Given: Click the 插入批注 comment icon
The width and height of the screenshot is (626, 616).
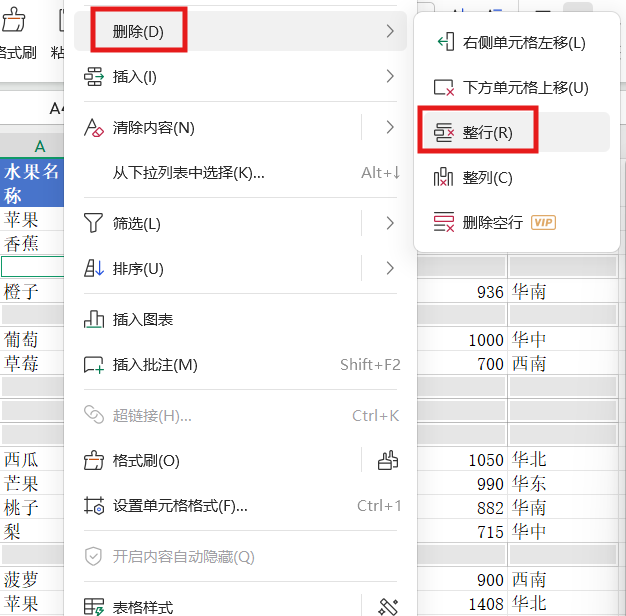Looking at the screenshot, I should click(94, 365).
